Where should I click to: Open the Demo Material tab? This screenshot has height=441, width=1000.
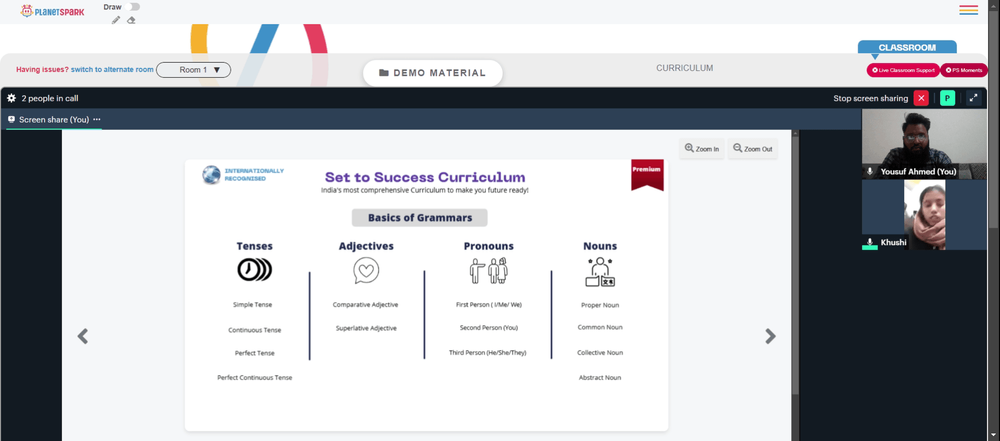[x=432, y=73]
